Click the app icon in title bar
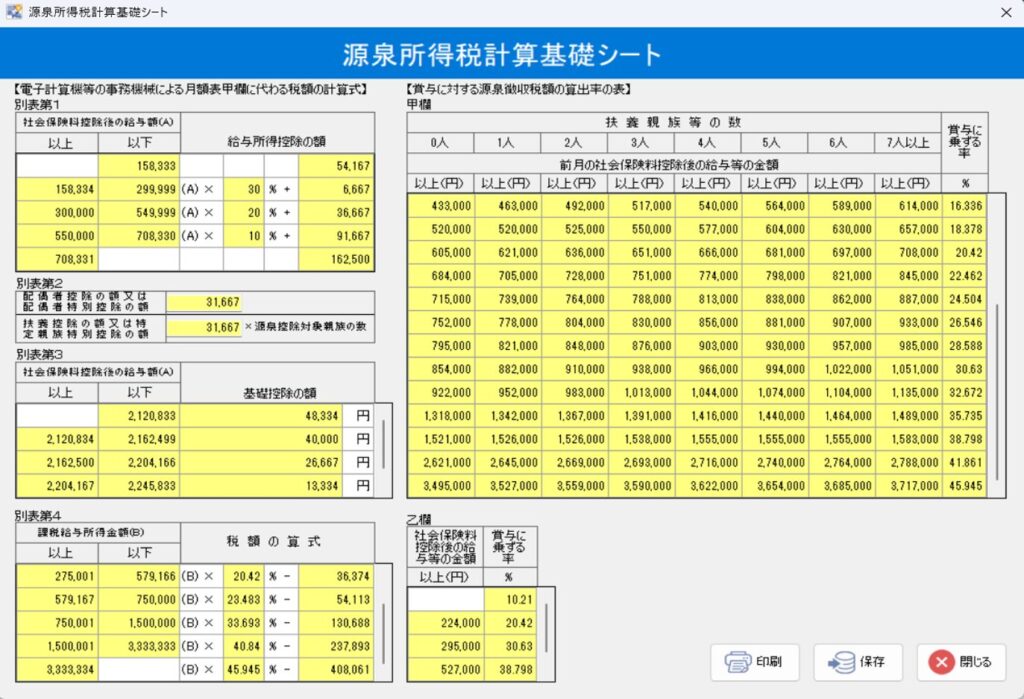This screenshot has width=1024, height=699. (x=14, y=12)
